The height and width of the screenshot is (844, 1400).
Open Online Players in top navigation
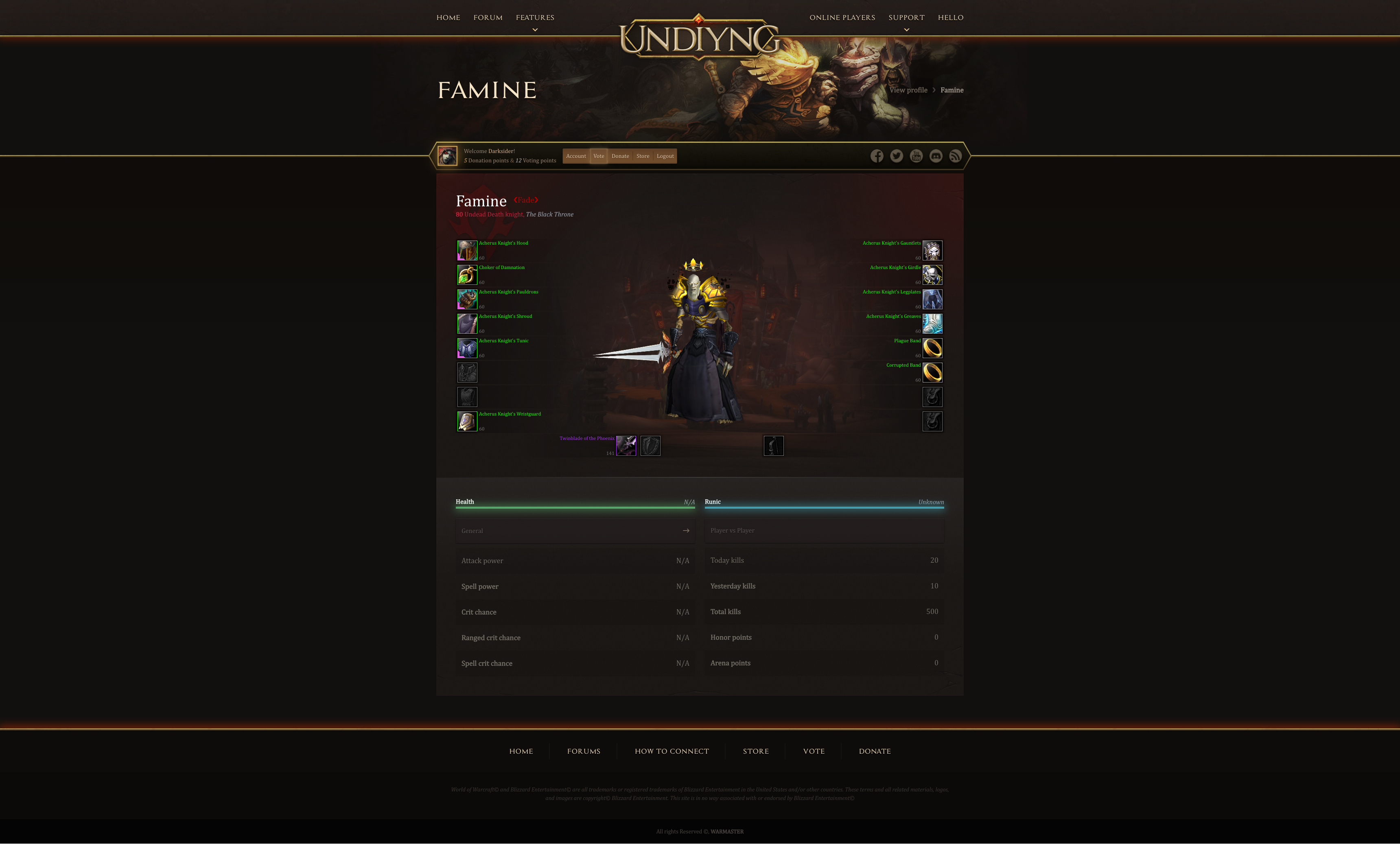tap(842, 17)
